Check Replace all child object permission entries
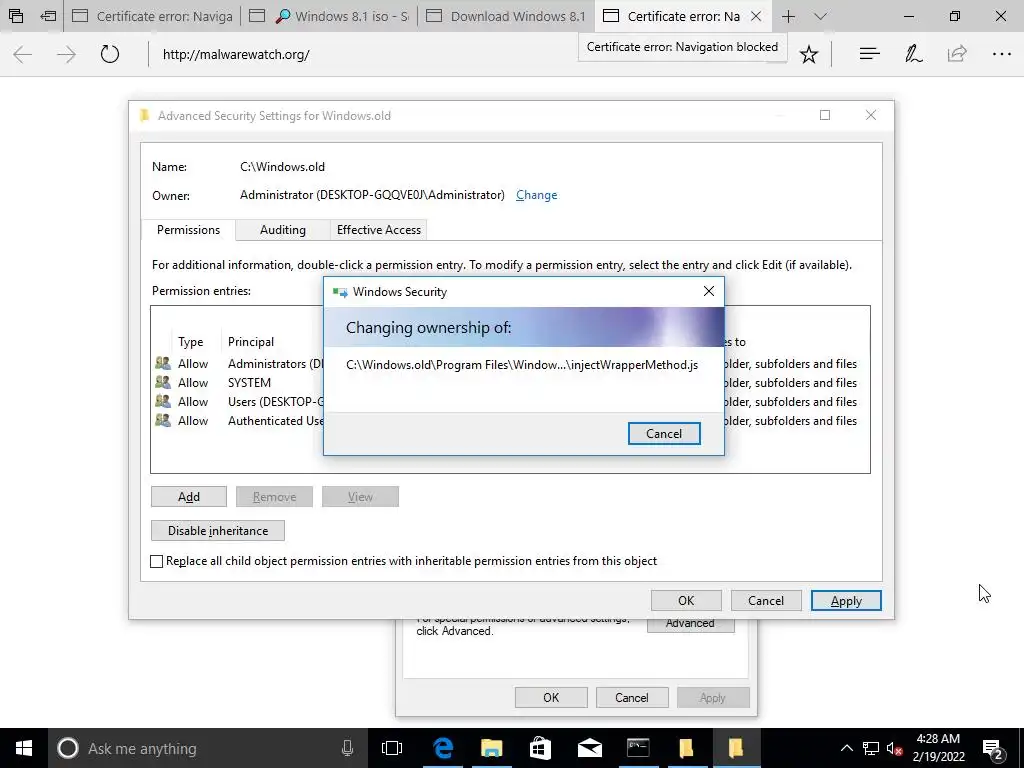Viewport: 1024px width, 768px height. 157,562
